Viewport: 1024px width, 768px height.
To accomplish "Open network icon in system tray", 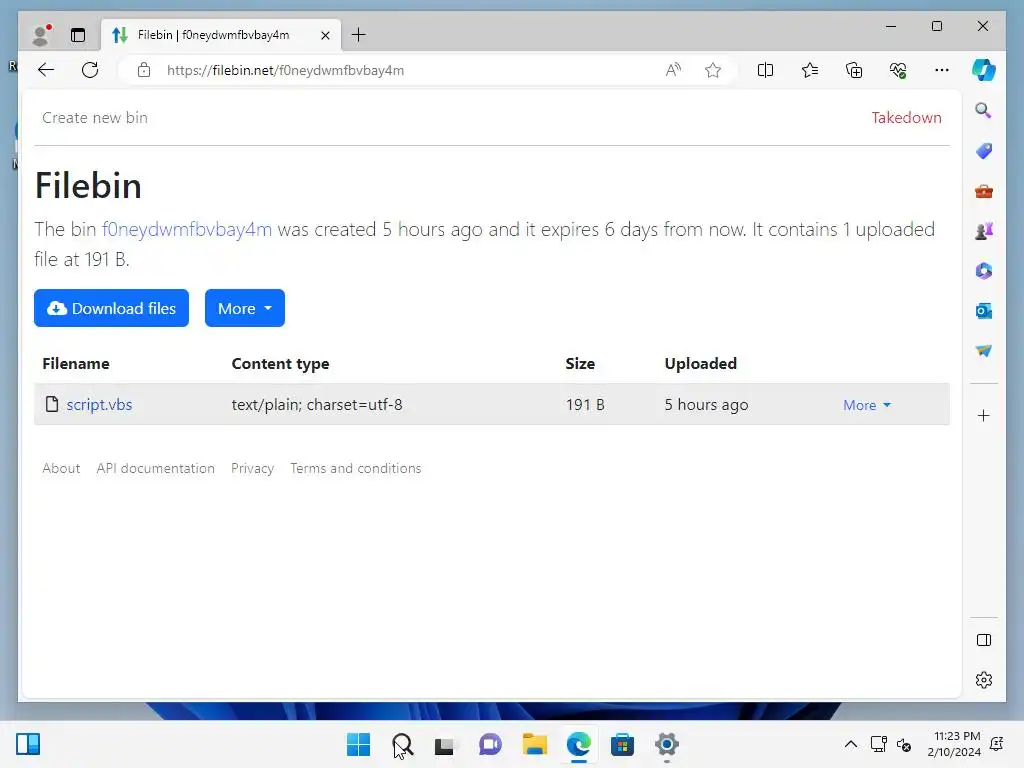I will [879, 744].
